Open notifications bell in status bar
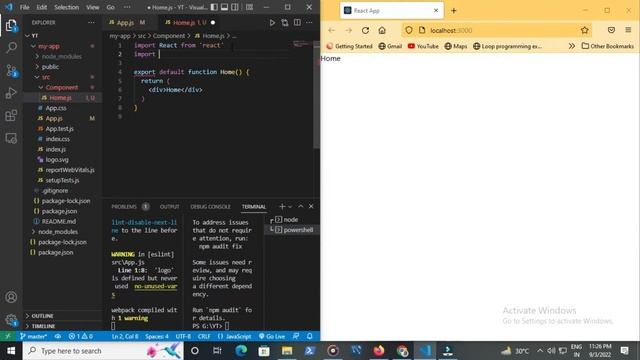Image resolution: width=640 pixels, height=360 pixels. tap(309, 336)
